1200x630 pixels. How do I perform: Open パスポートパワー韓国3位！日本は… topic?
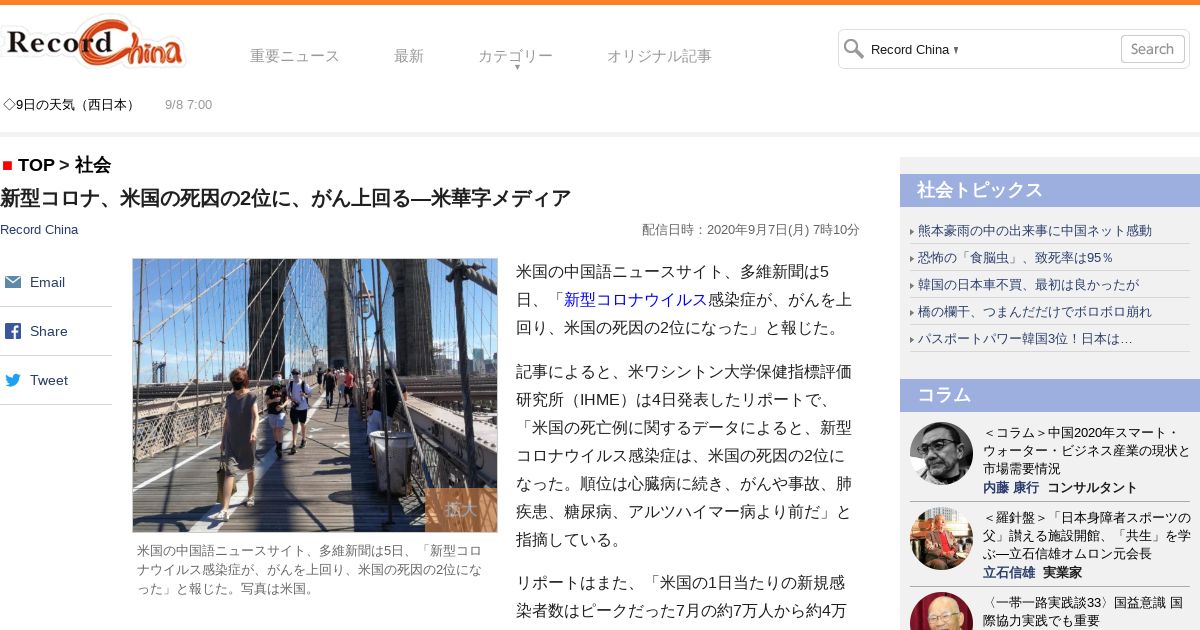(1025, 338)
